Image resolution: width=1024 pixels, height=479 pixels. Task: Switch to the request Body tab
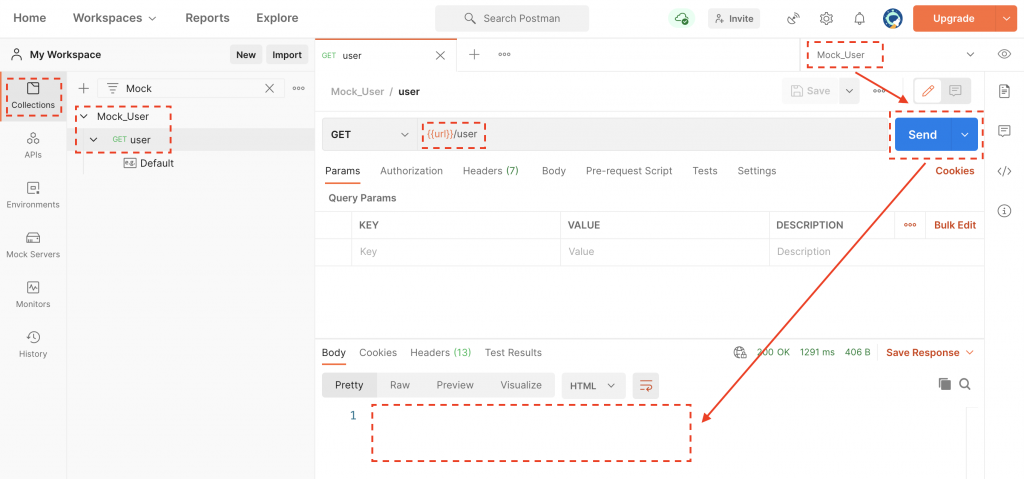coord(554,171)
